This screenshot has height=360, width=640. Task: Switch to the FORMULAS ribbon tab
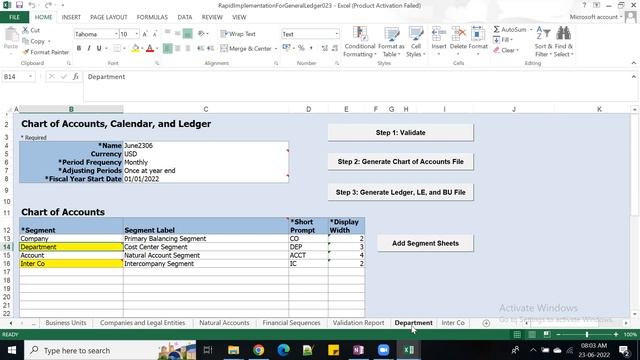[152, 17]
